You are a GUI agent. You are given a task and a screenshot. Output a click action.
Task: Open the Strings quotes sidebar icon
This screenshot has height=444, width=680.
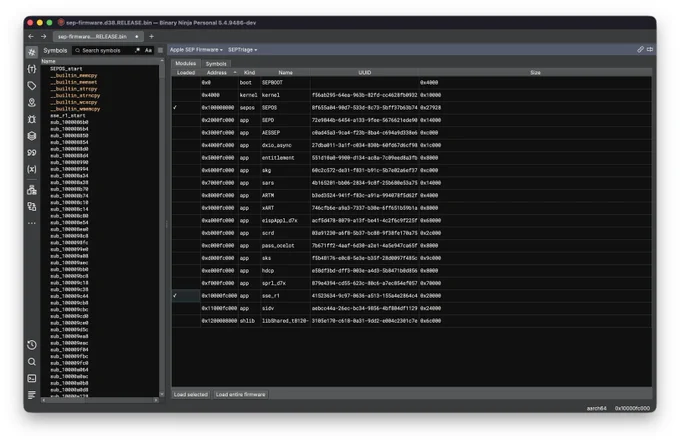coord(32,153)
